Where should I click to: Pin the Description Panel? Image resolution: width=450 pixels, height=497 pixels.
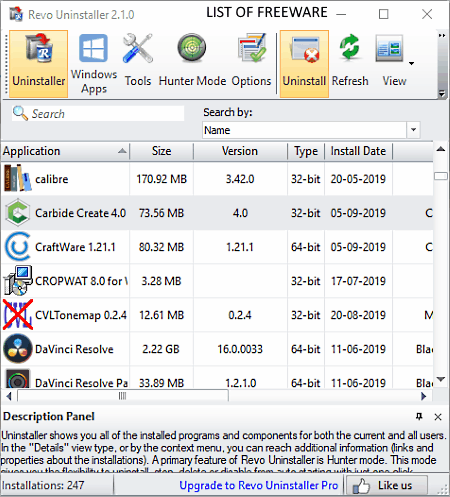(419, 417)
